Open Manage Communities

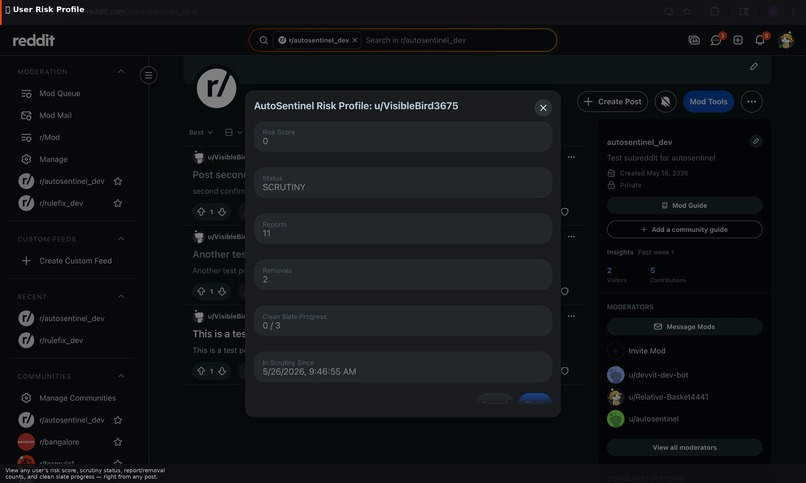(78, 398)
